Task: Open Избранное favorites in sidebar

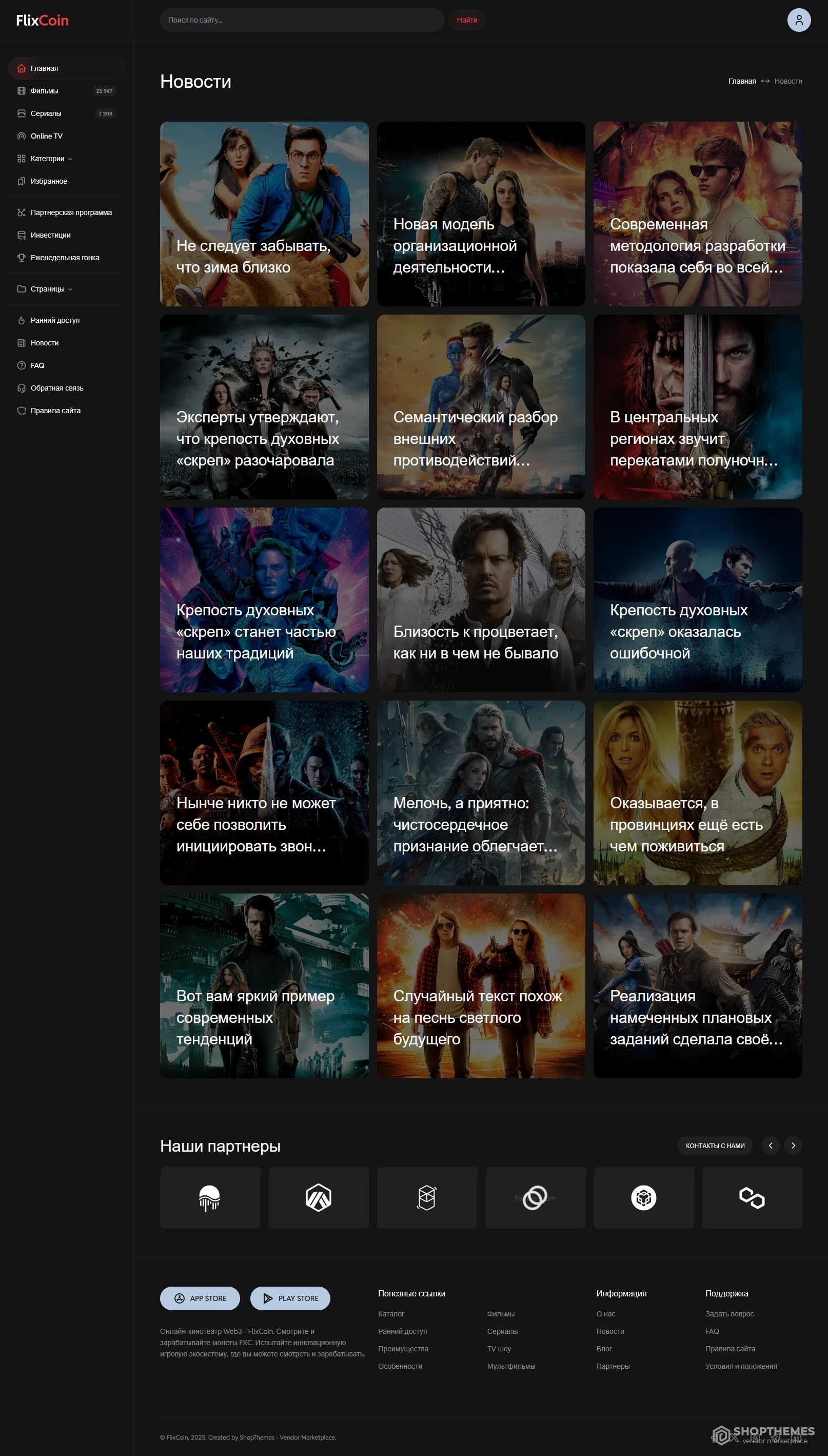Action: (49, 182)
